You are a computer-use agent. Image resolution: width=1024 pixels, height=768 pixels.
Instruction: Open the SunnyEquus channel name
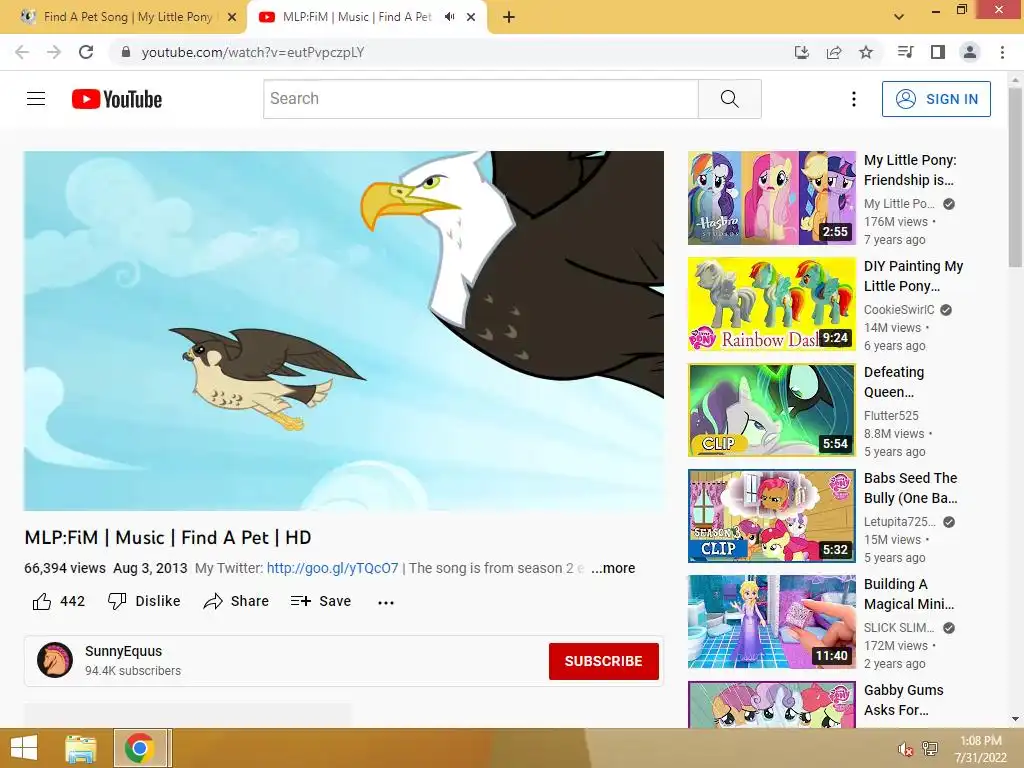coord(123,651)
